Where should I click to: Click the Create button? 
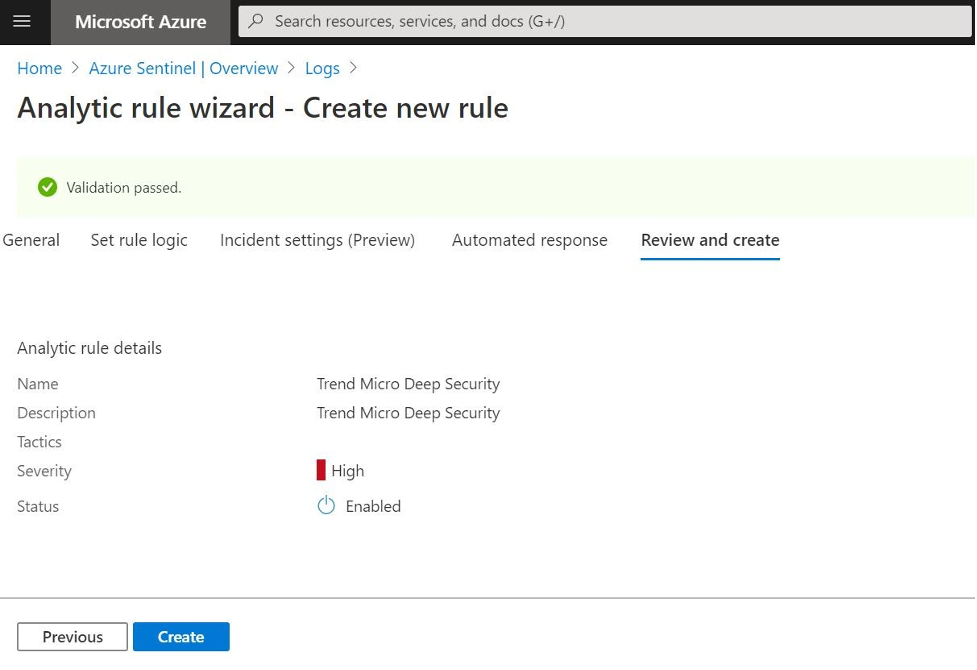point(181,636)
